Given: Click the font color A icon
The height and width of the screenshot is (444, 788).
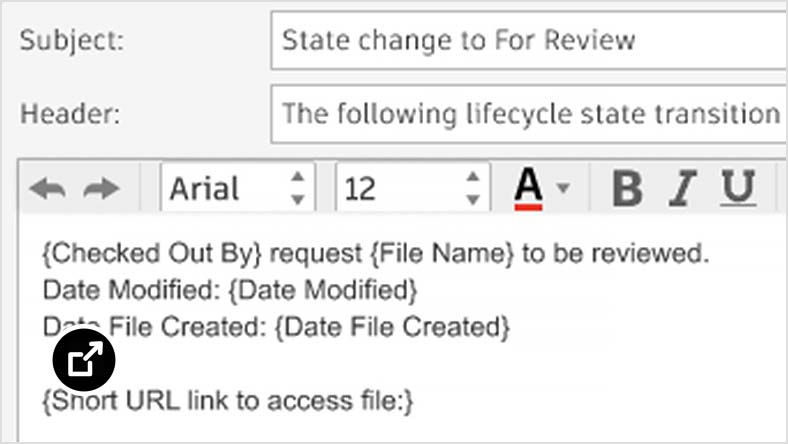Looking at the screenshot, I should [528, 189].
